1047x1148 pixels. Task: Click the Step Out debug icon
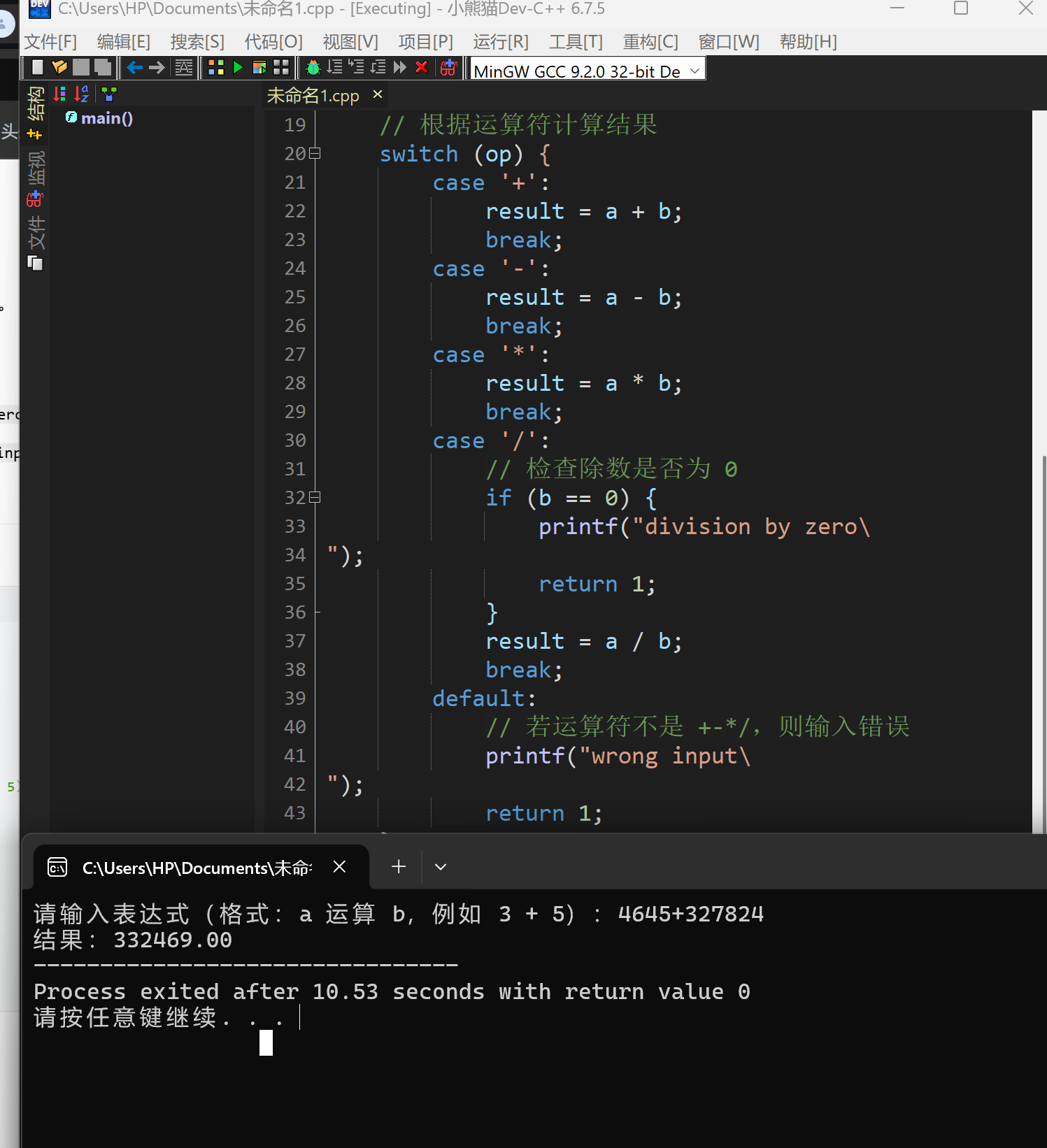[378, 67]
